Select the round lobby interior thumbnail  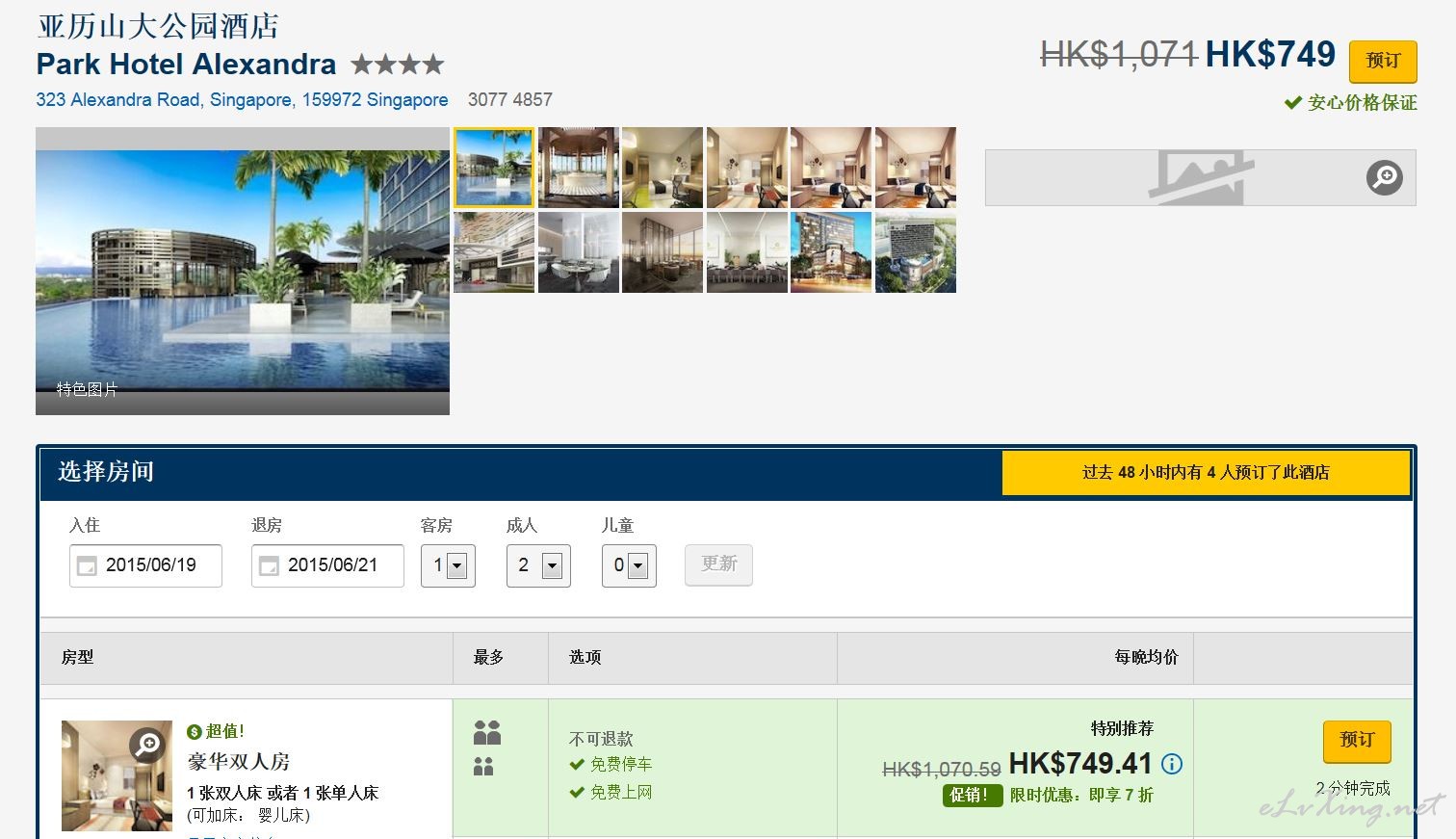click(x=578, y=168)
